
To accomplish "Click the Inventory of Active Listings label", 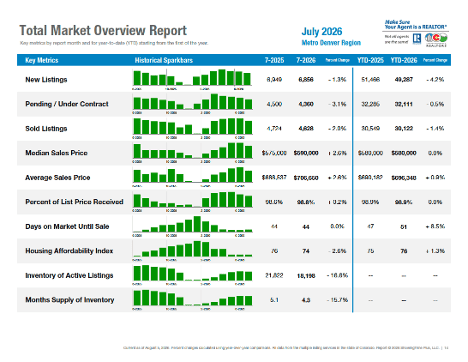I will click(69, 275).
